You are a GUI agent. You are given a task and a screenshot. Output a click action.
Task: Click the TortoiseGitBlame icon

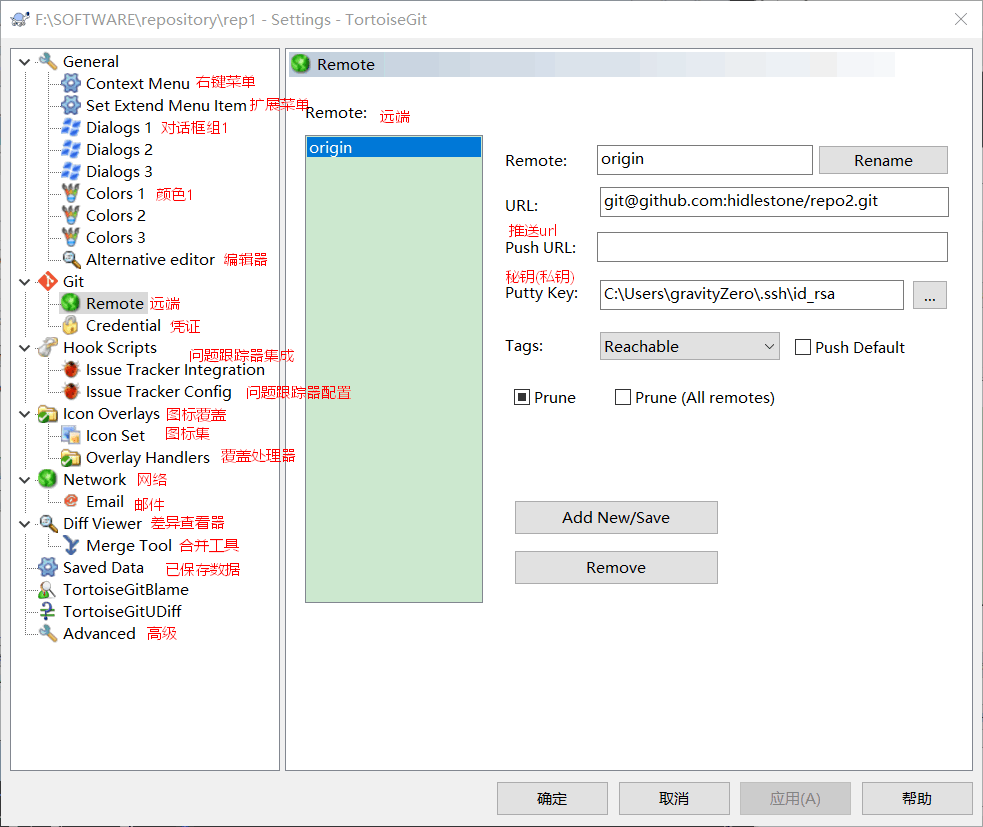[48, 589]
